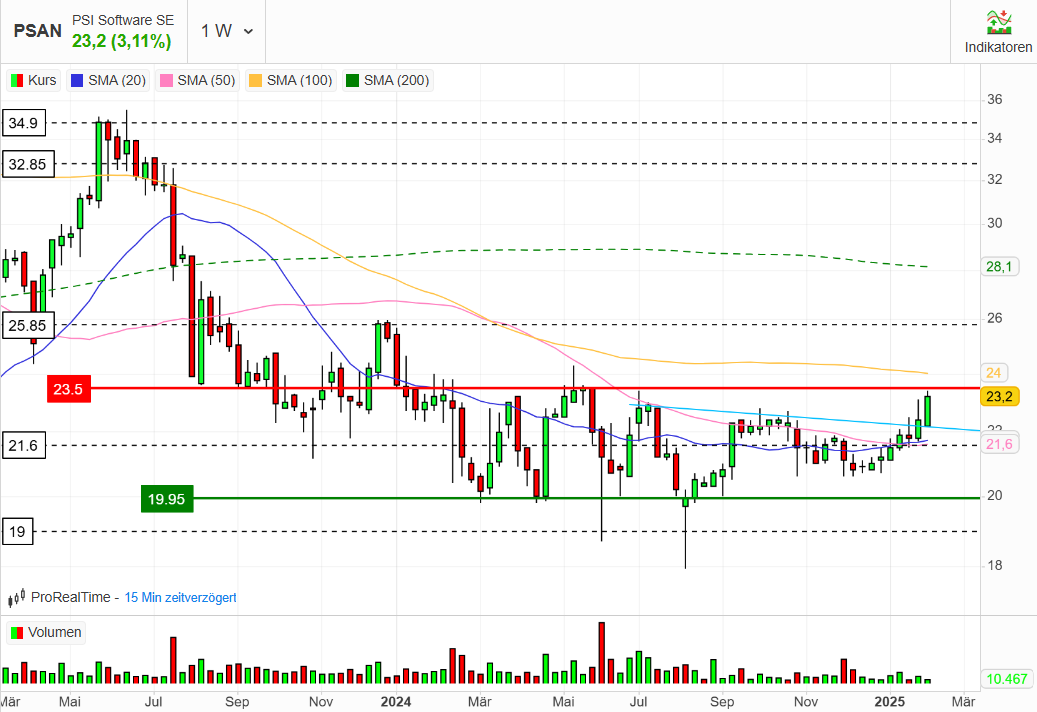Toggle the Volumen legend item

pos(46,633)
